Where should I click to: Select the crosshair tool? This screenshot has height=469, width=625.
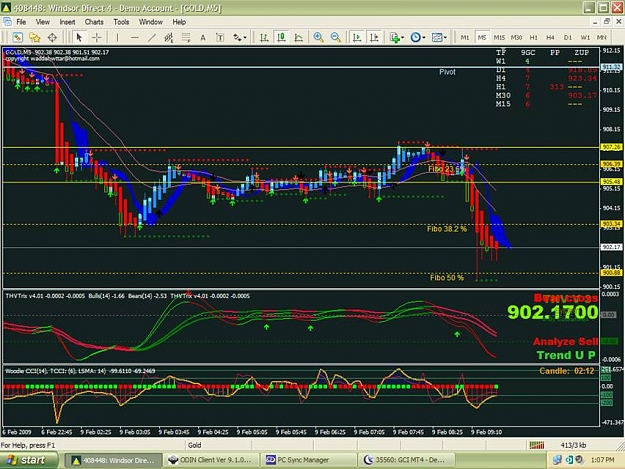(97, 37)
